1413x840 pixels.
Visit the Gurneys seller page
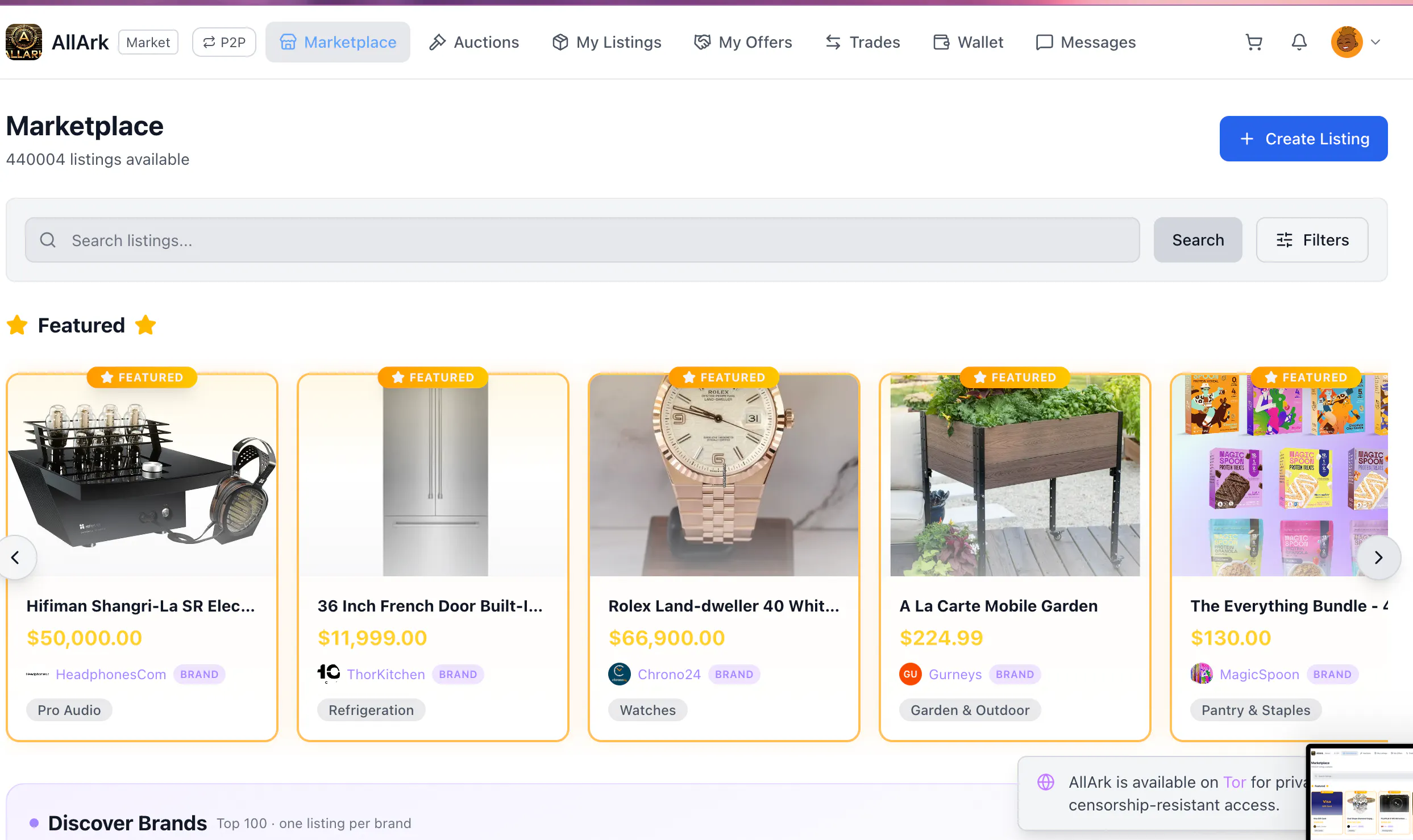click(x=955, y=674)
